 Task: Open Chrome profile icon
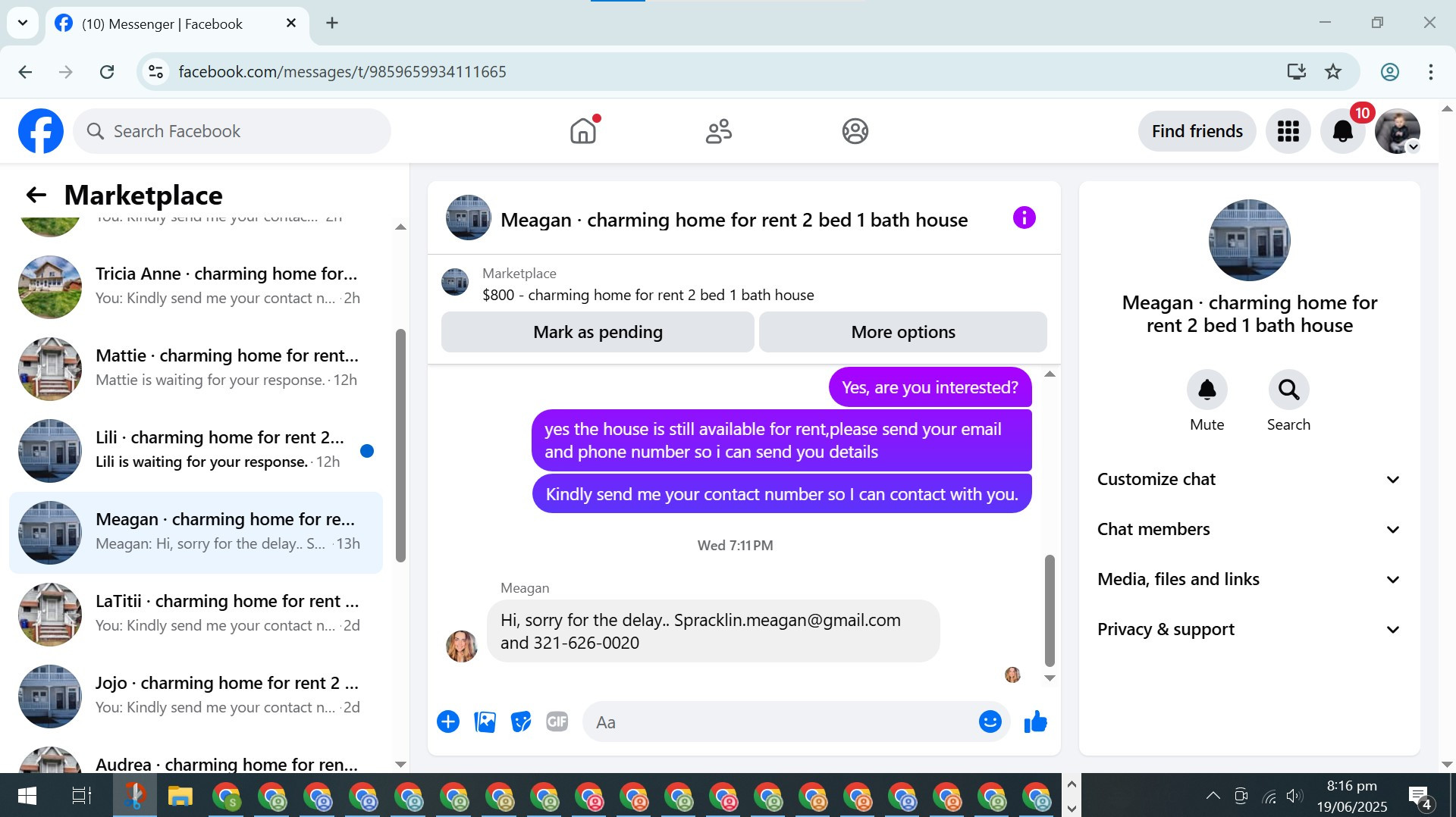tap(1389, 72)
